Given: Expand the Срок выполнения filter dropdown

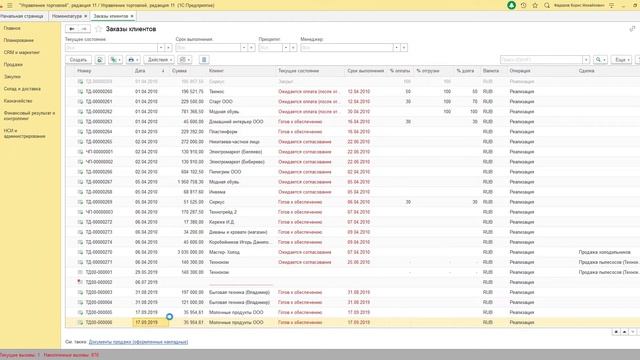Looking at the screenshot, I should click(244, 48).
